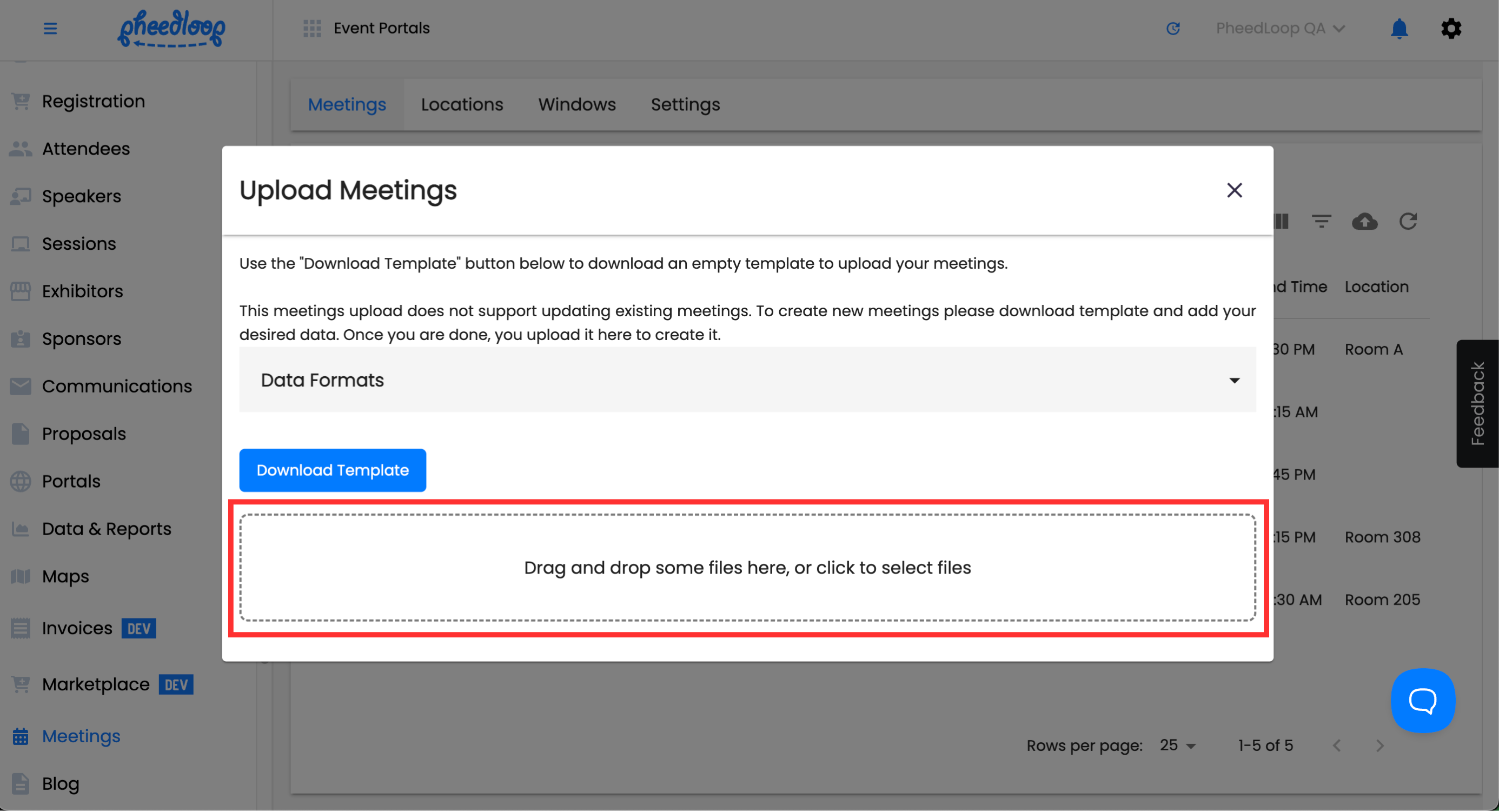Image resolution: width=1499 pixels, height=812 pixels.
Task: Open the PheedLoop QA account dropdown
Action: point(1279,28)
